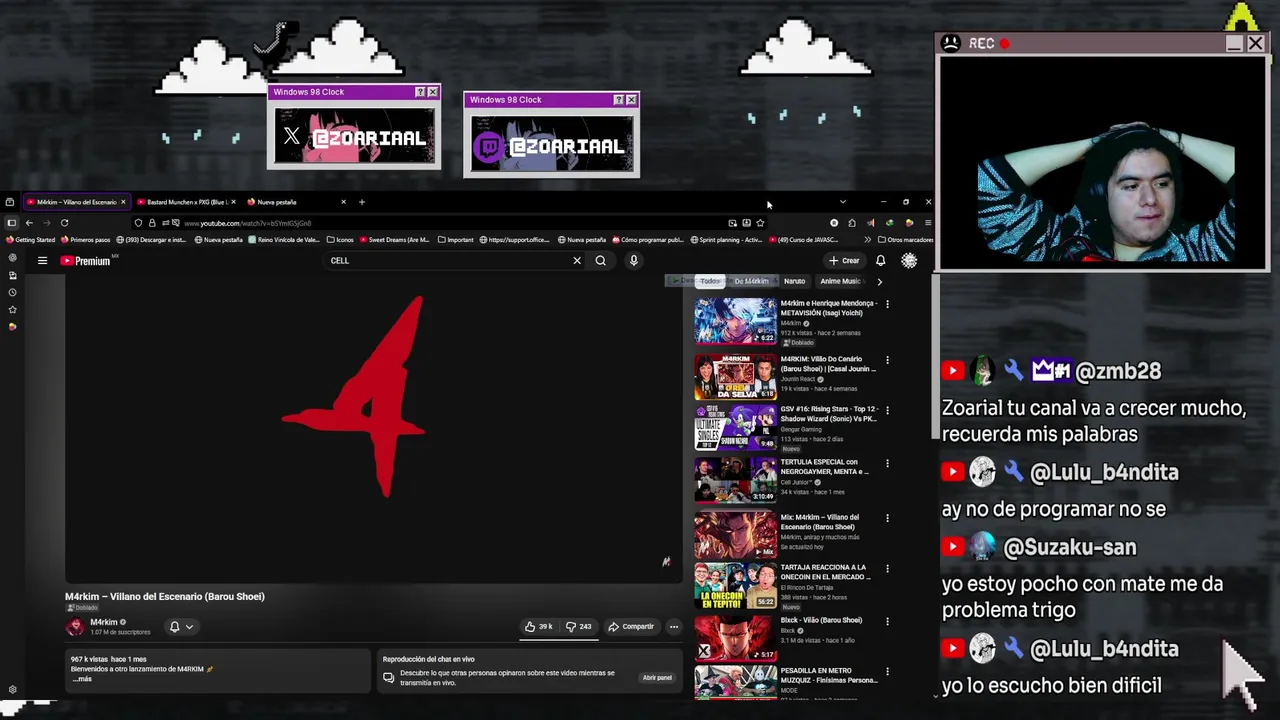This screenshot has width=1280, height=720.
Task: Open M4rkim channel avatar
Action: click(75, 627)
